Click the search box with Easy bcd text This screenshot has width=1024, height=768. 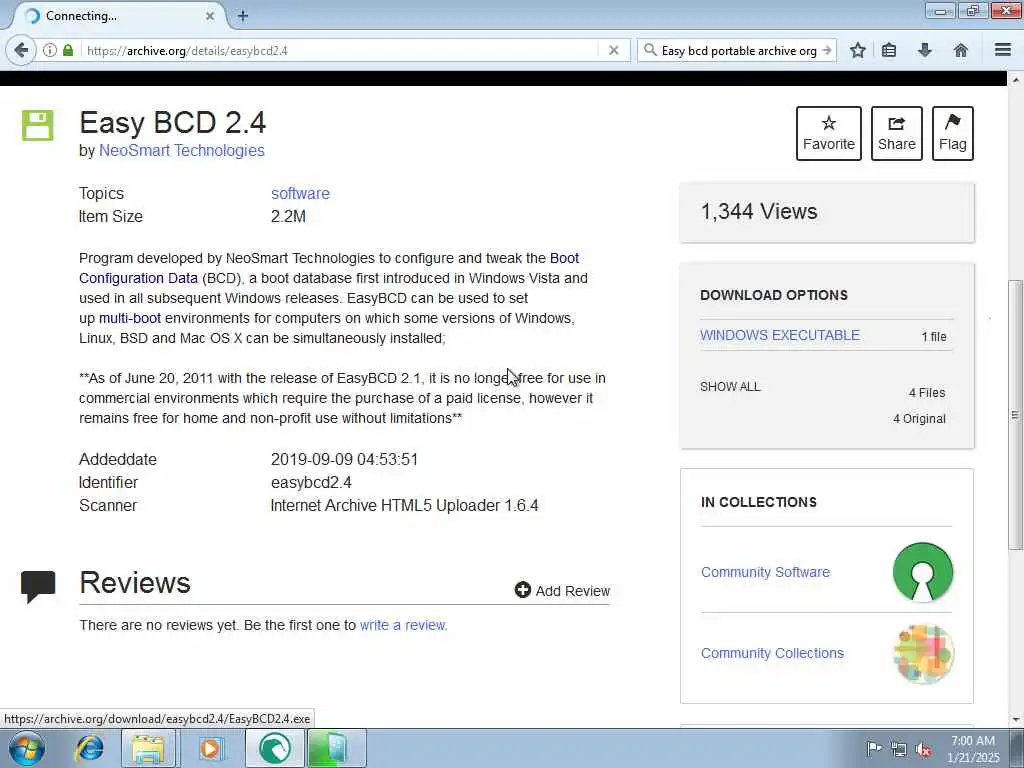(739, 50)
